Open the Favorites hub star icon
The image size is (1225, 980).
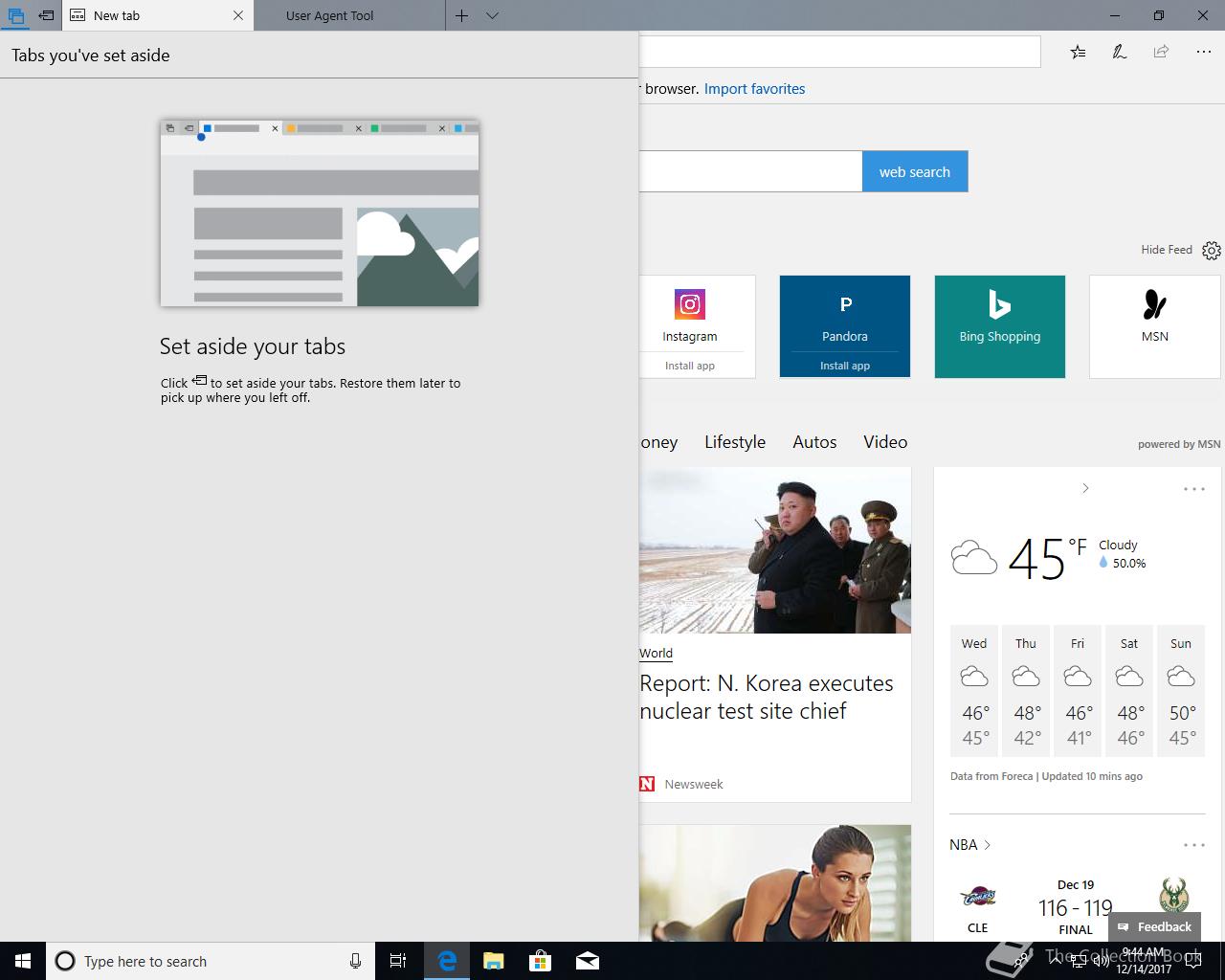[x=1078, y=52]
